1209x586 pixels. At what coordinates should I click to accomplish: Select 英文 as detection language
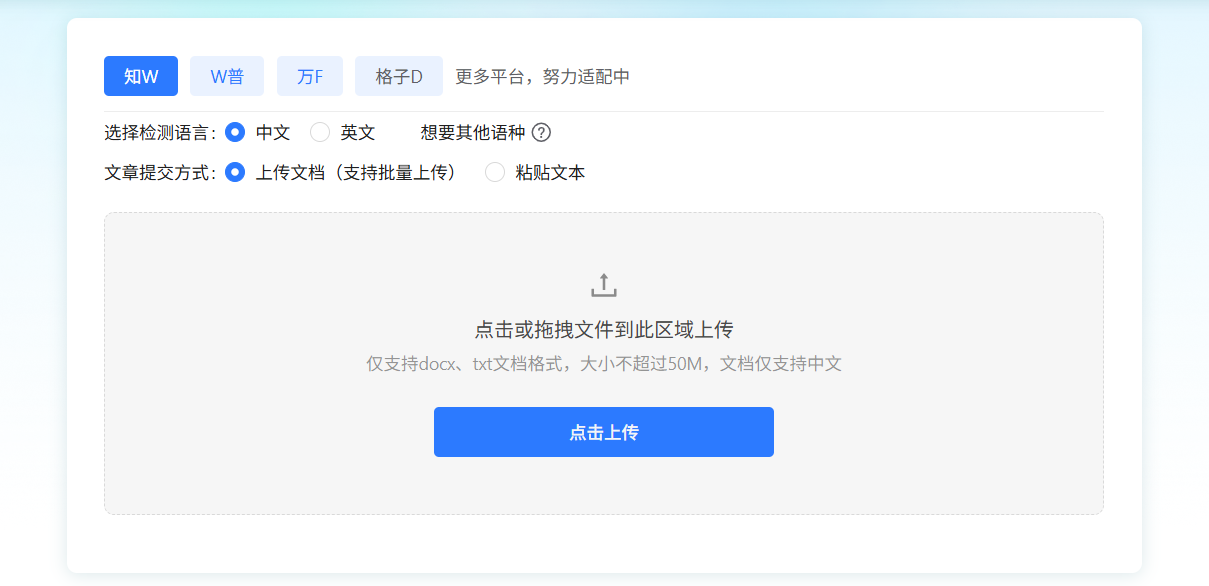click(x=320, y=132)
